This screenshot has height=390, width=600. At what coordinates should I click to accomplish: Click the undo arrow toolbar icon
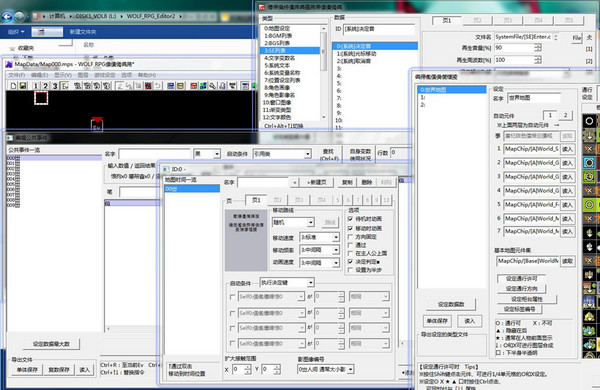(x=157, y=86)
